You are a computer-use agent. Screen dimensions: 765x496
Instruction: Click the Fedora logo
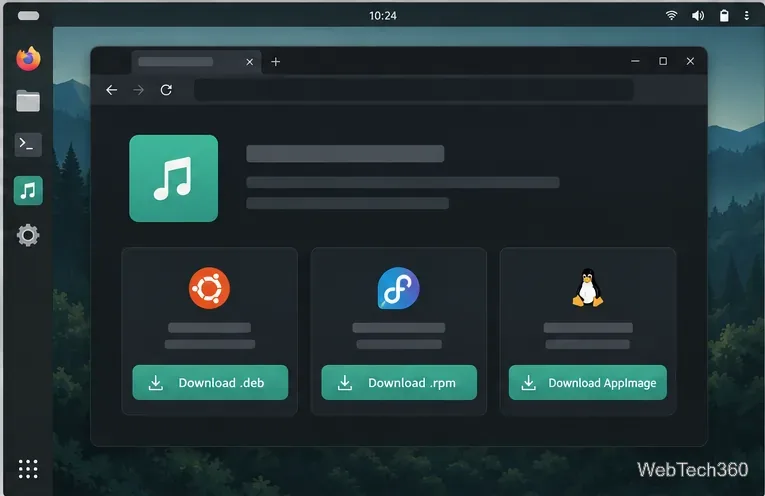pos(399,288)
